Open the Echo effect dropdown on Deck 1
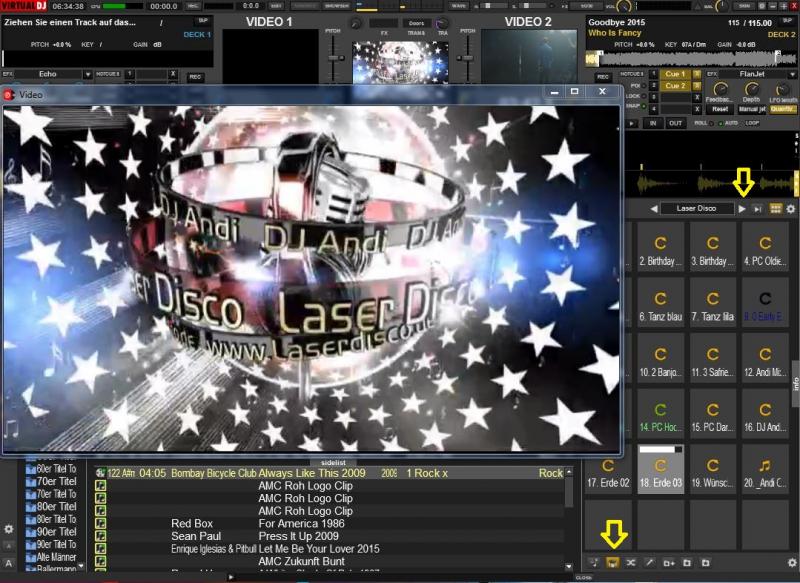800x583 pixels. pyautogui.click(x=88, y=74)
